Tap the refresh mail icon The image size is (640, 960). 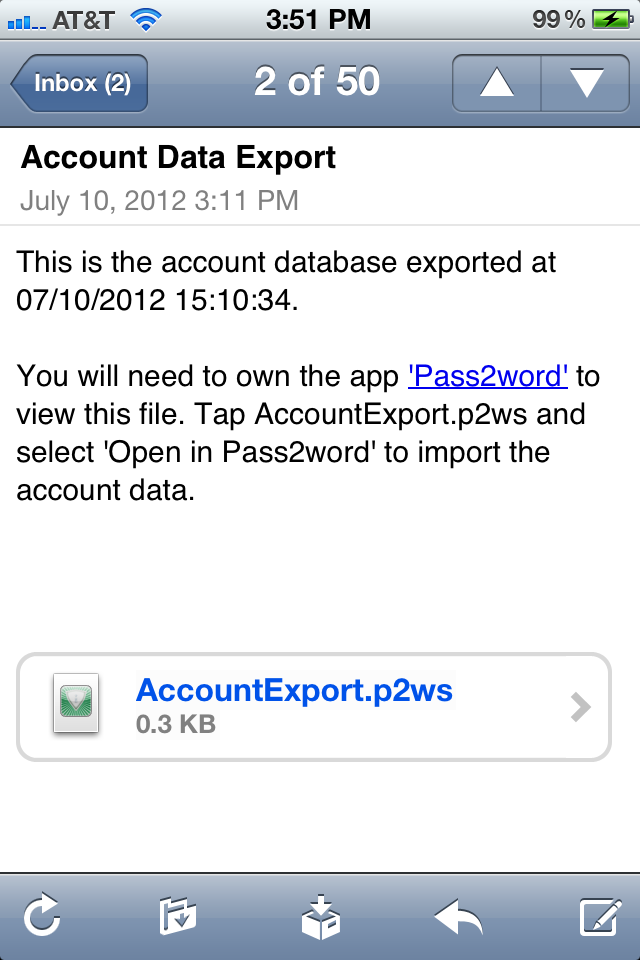(42, 914)
